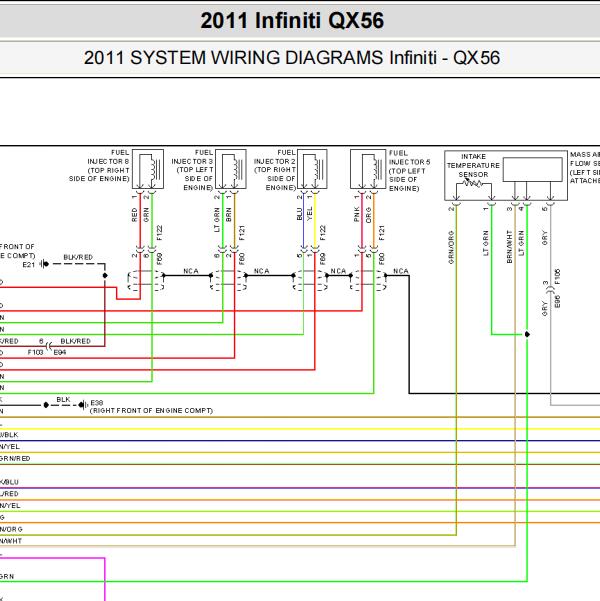Select the 'FUEL INJECTOR 5' label

pyautogui.click(x=409, y=158)
